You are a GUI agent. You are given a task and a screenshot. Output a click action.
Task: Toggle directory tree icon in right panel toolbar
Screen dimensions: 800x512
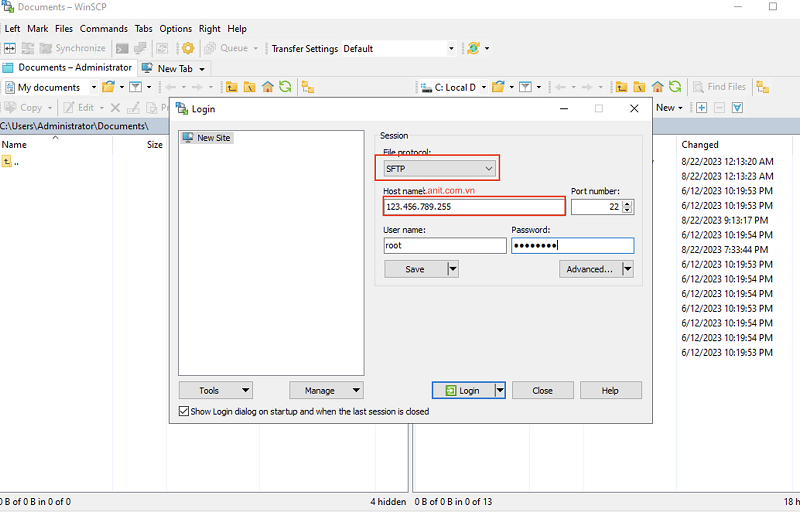[763, 87]
